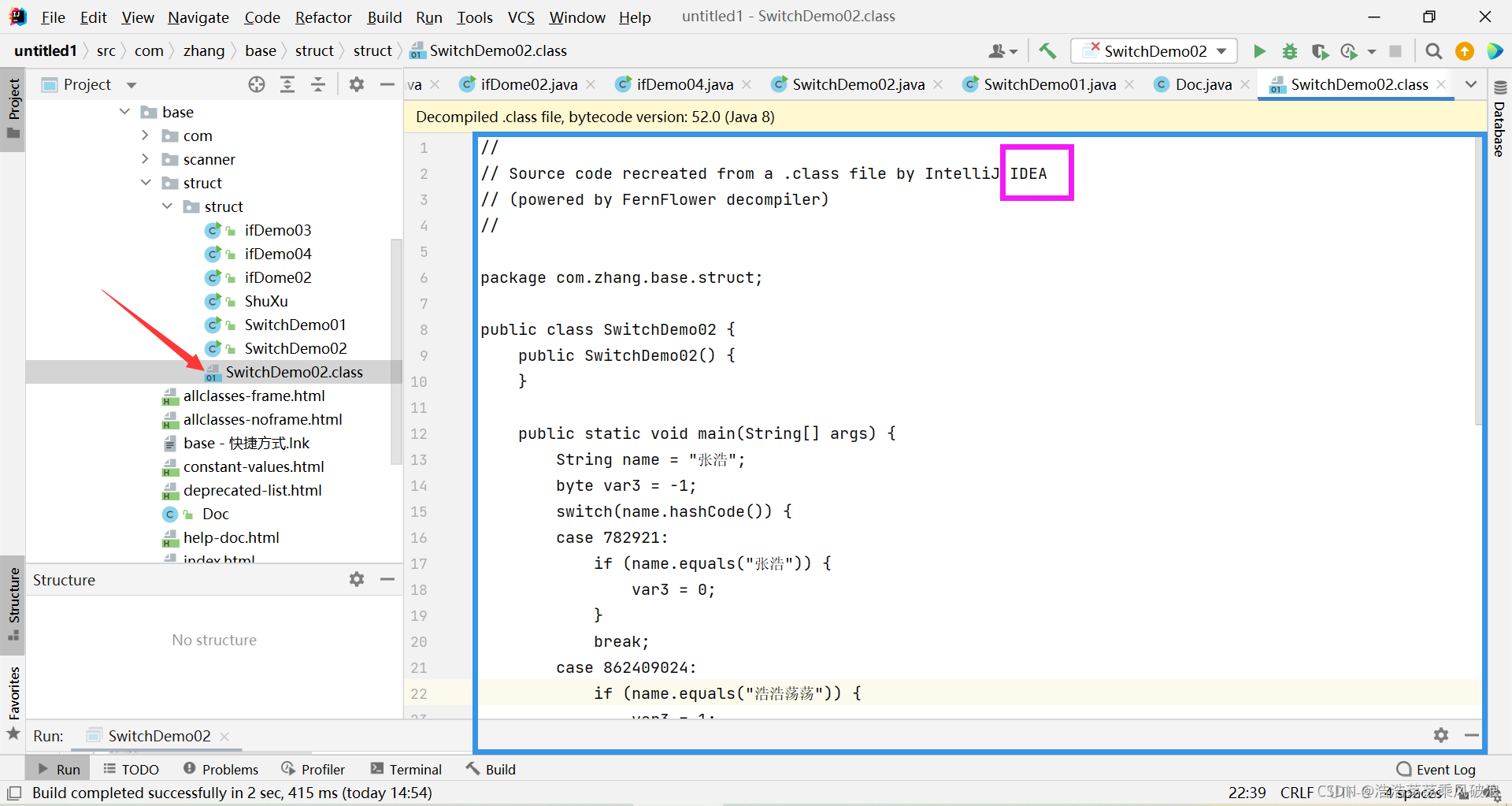The width and height of the screenshot is (1512, 806).
Task: Click Select Opened File target icon
Action: point(257,84)
